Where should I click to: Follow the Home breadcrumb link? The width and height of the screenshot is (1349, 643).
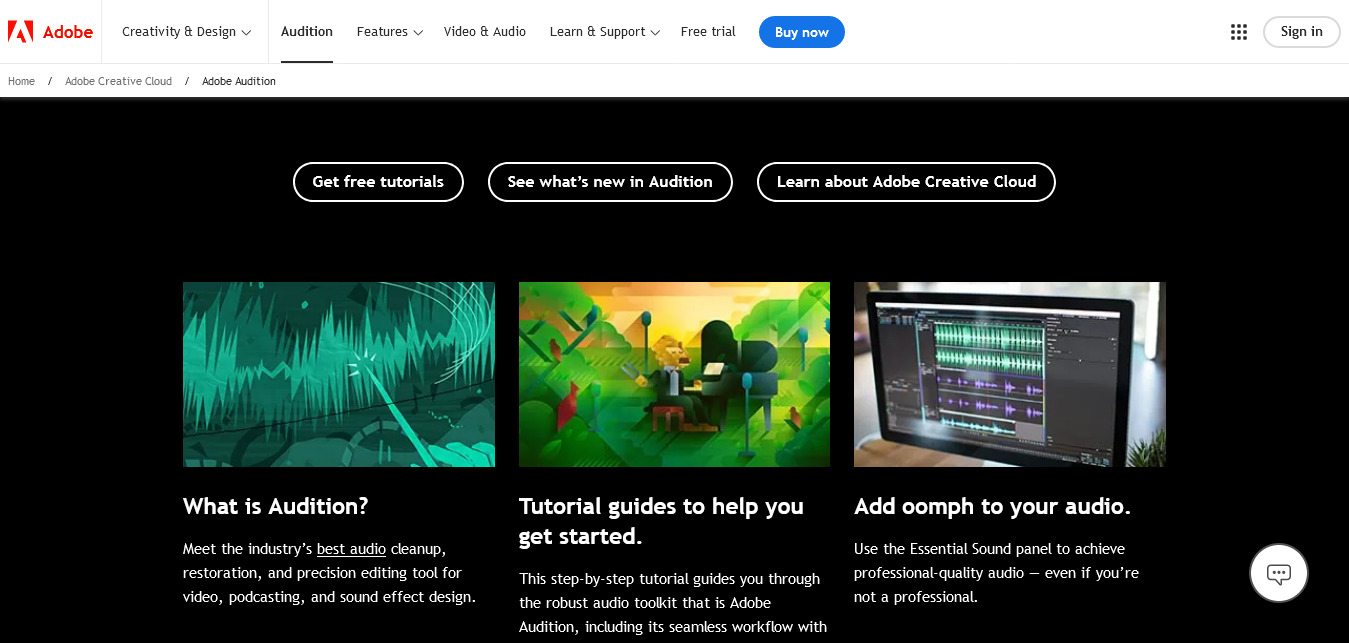coord(21,81)
